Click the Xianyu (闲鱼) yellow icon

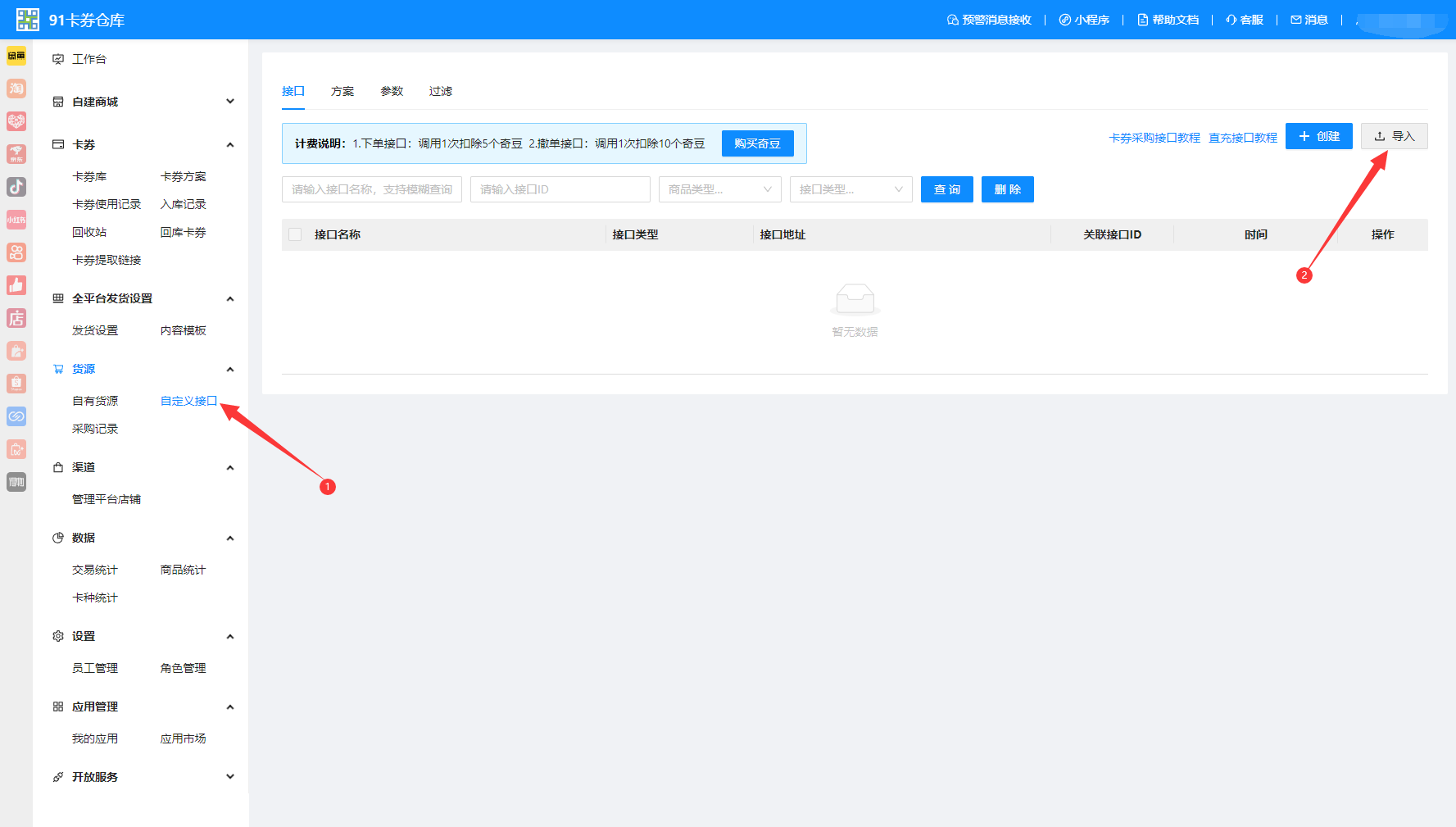click(x=16, y=56)
